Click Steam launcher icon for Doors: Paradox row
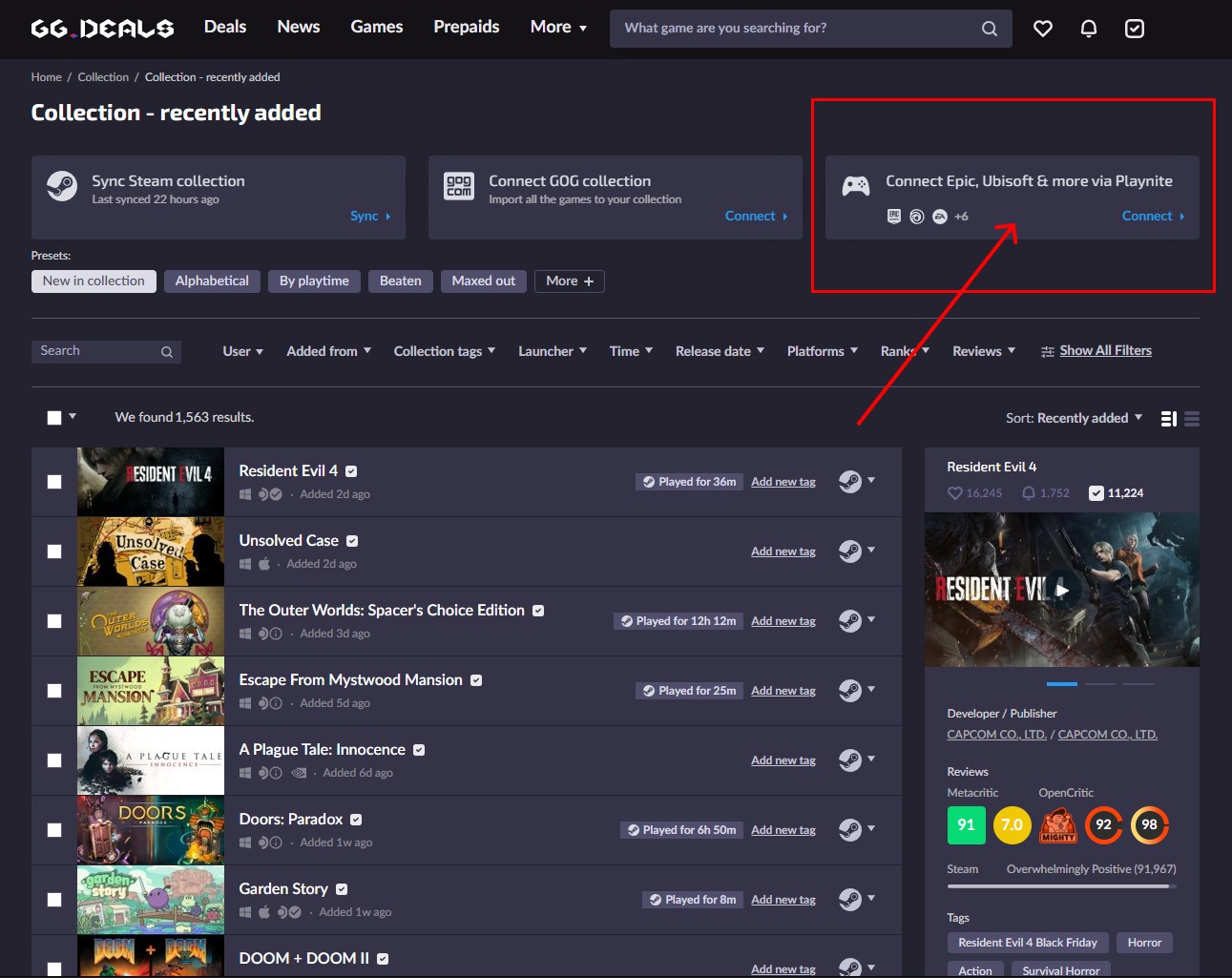 [x=850, y=830]
